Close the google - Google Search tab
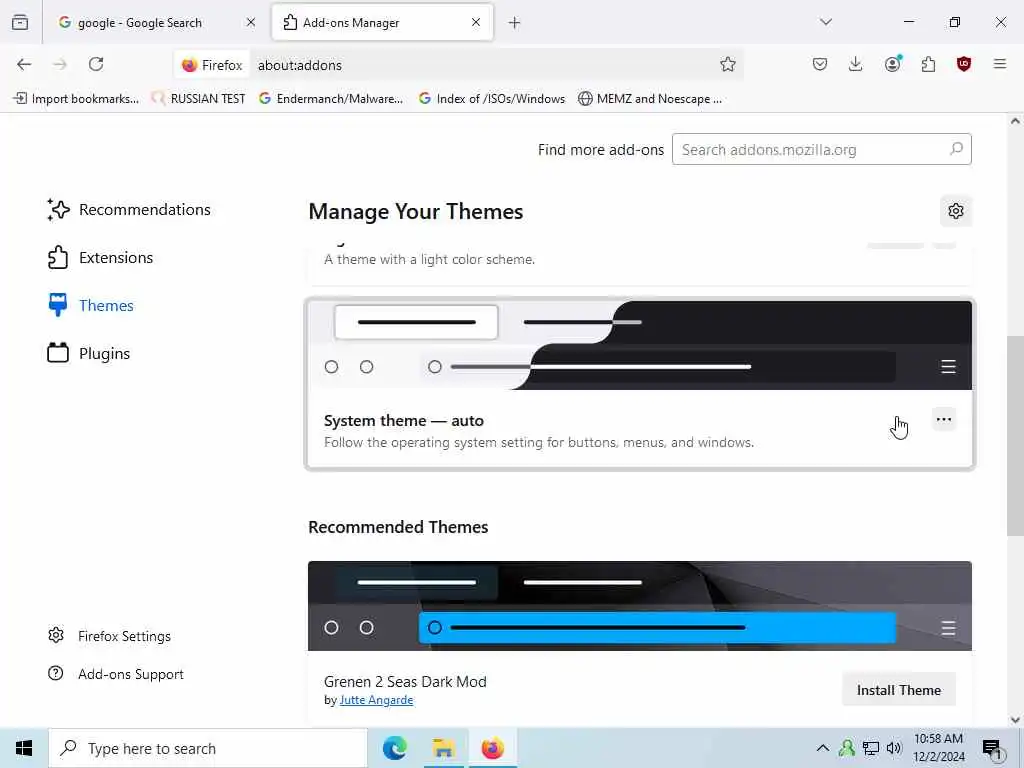 point(251,22)
